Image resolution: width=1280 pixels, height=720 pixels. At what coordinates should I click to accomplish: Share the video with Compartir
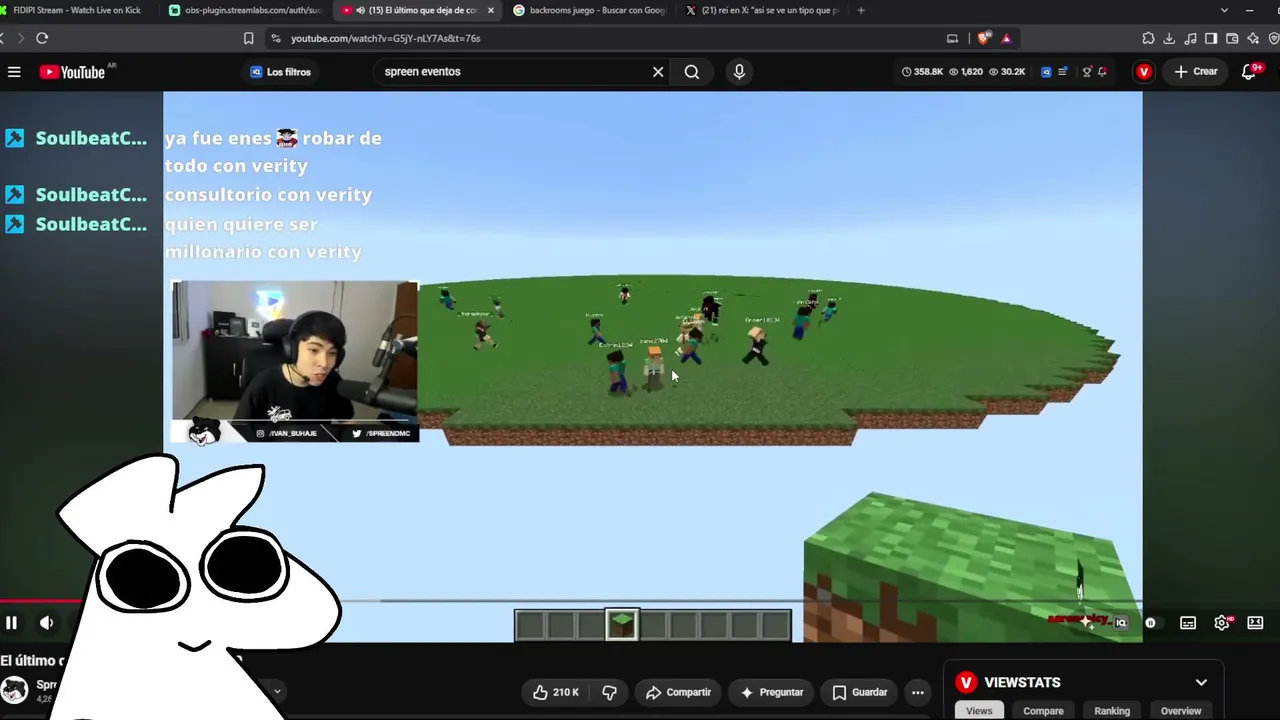point(678,692)
